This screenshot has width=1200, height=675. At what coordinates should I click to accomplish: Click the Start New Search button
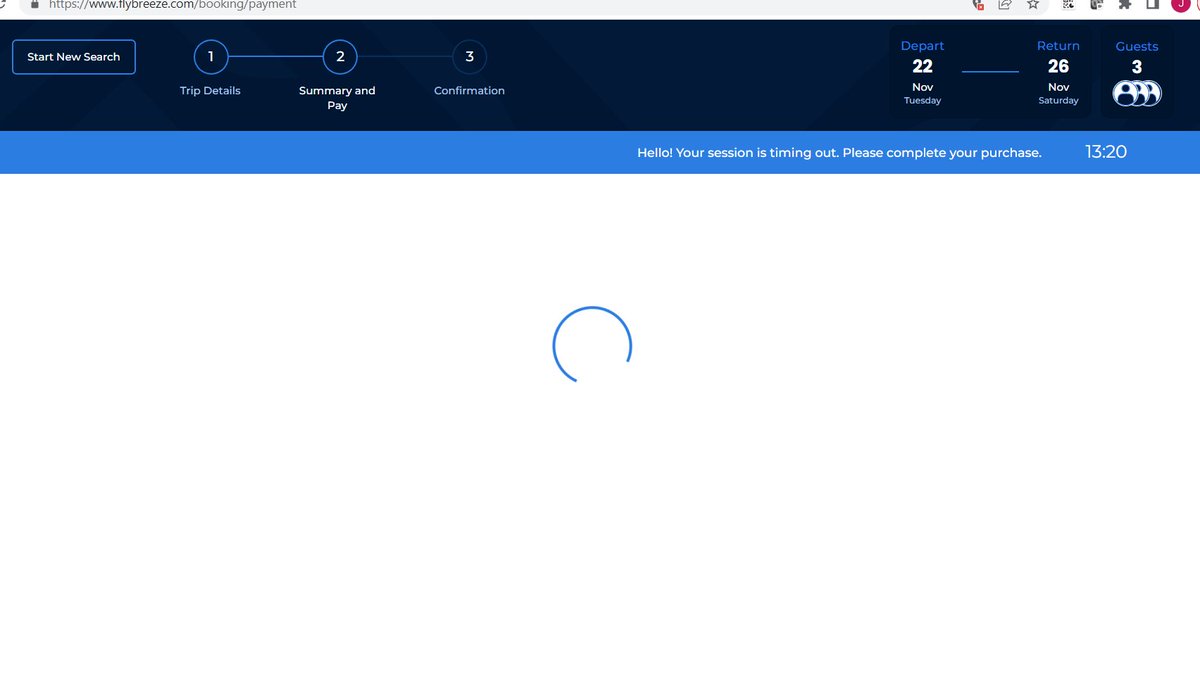74,57
